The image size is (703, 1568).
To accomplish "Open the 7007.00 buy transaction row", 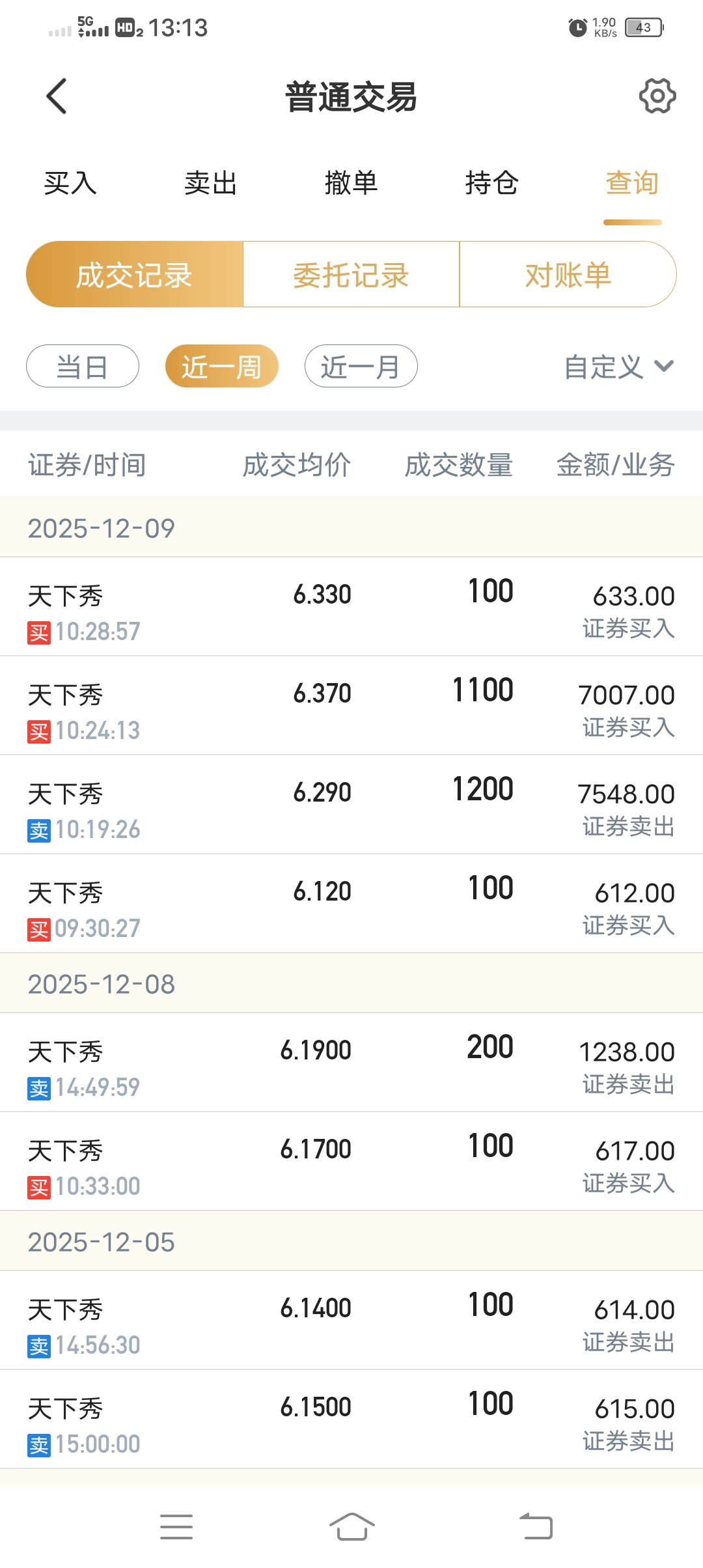I will tap(351, 706).
